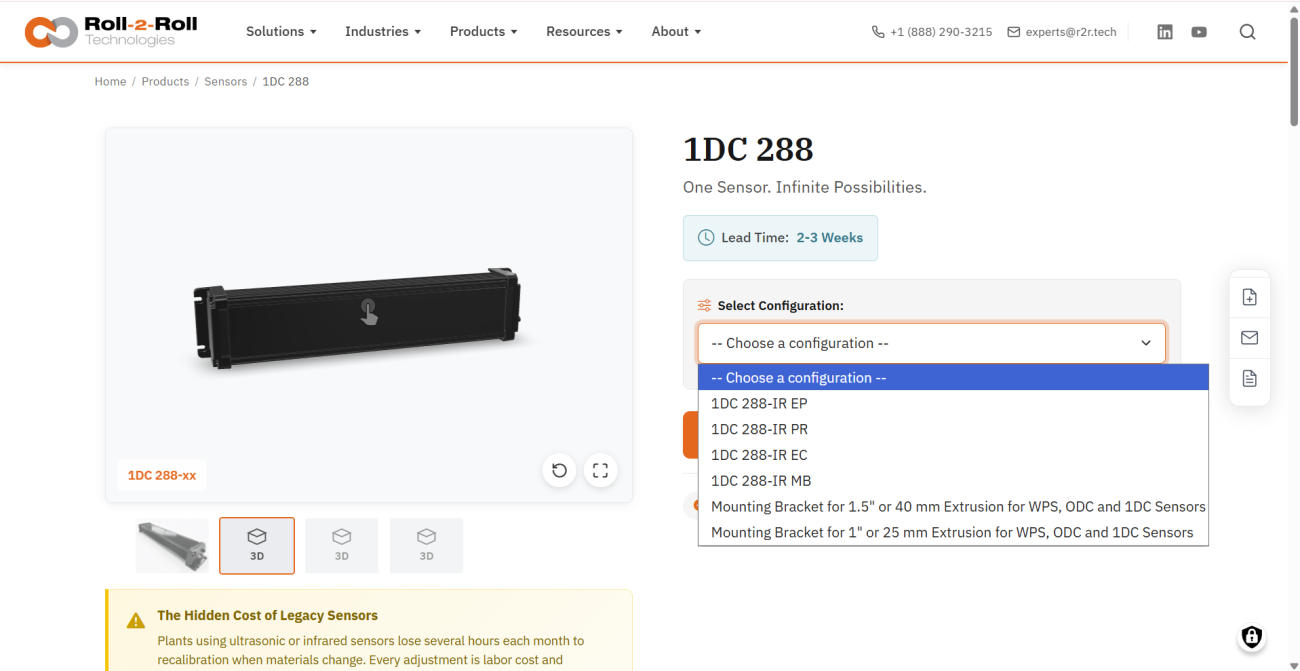The width and height of the screenshot is (1300, 671).
Task: Reset the 3D model rotation icon
Action: click(559, 470)
